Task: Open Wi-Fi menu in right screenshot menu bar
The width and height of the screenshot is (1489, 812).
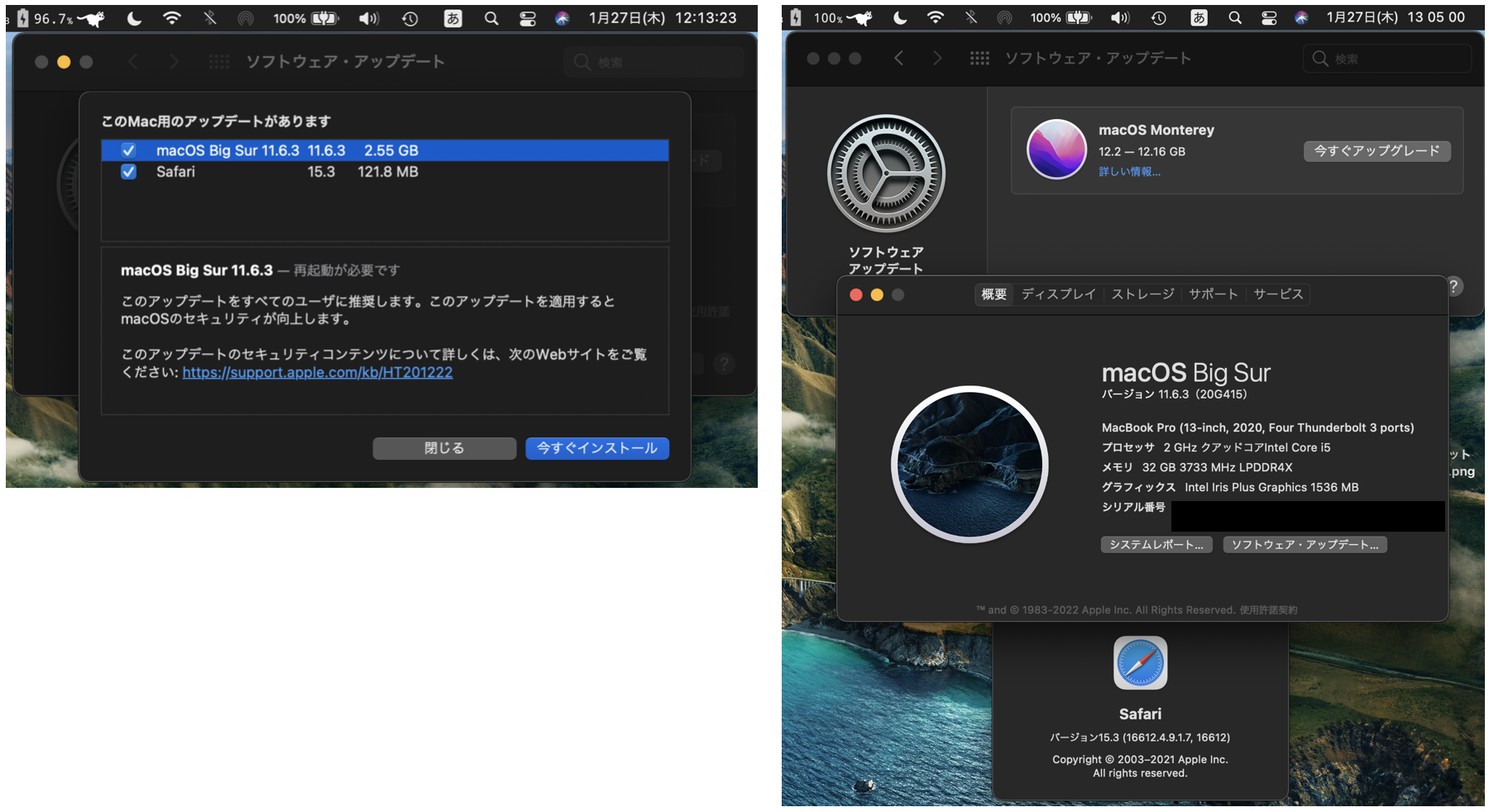Action: click(936, 17)
